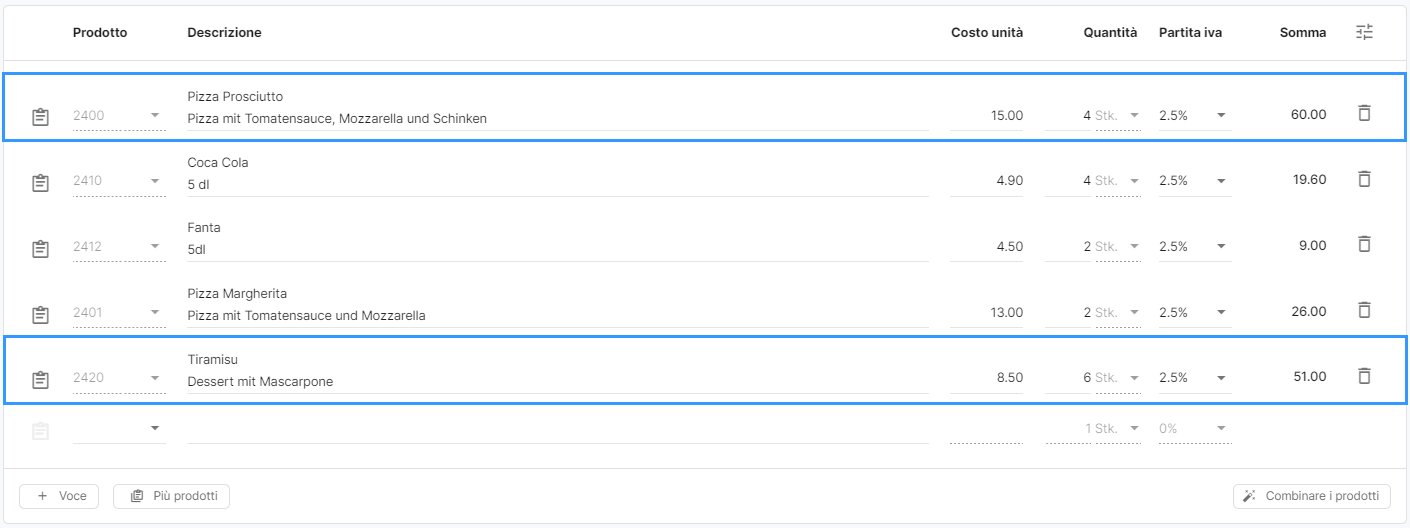
Task: Open product dropdown showing 2400
Action: pyautogui.click(x=118, y=115)
